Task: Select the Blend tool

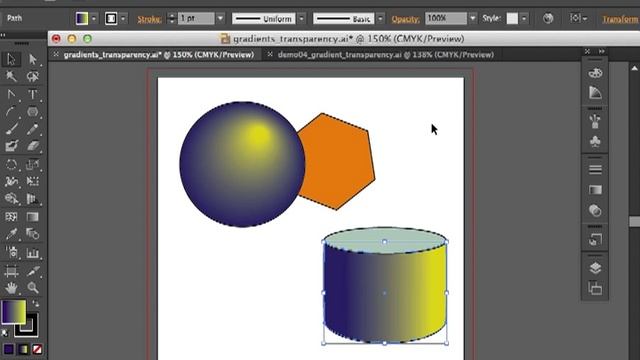Action: pos(32,234)
